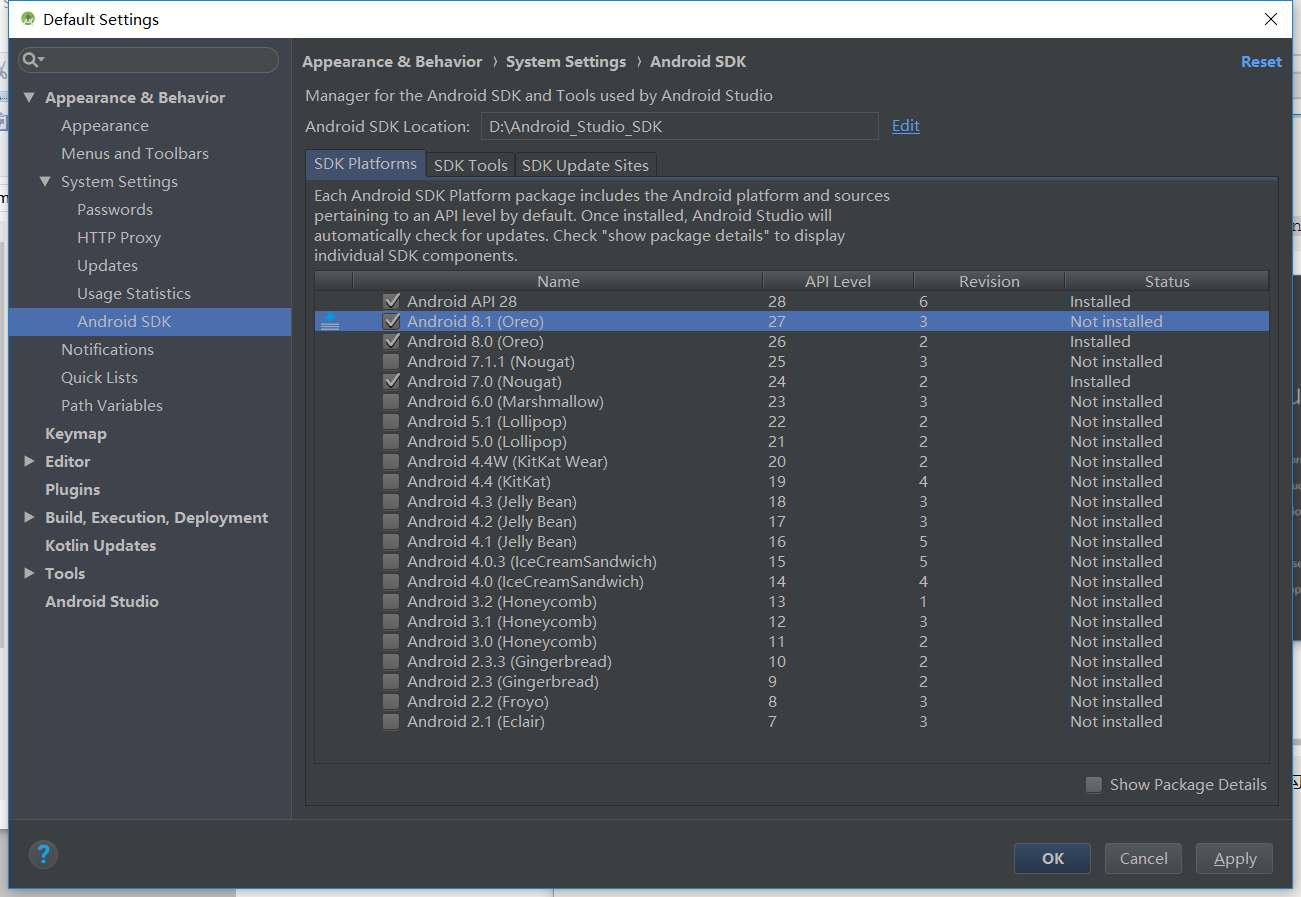Sort by the Status column header
Viewport: 1301px width, 897px height.
pos(1167,281)
